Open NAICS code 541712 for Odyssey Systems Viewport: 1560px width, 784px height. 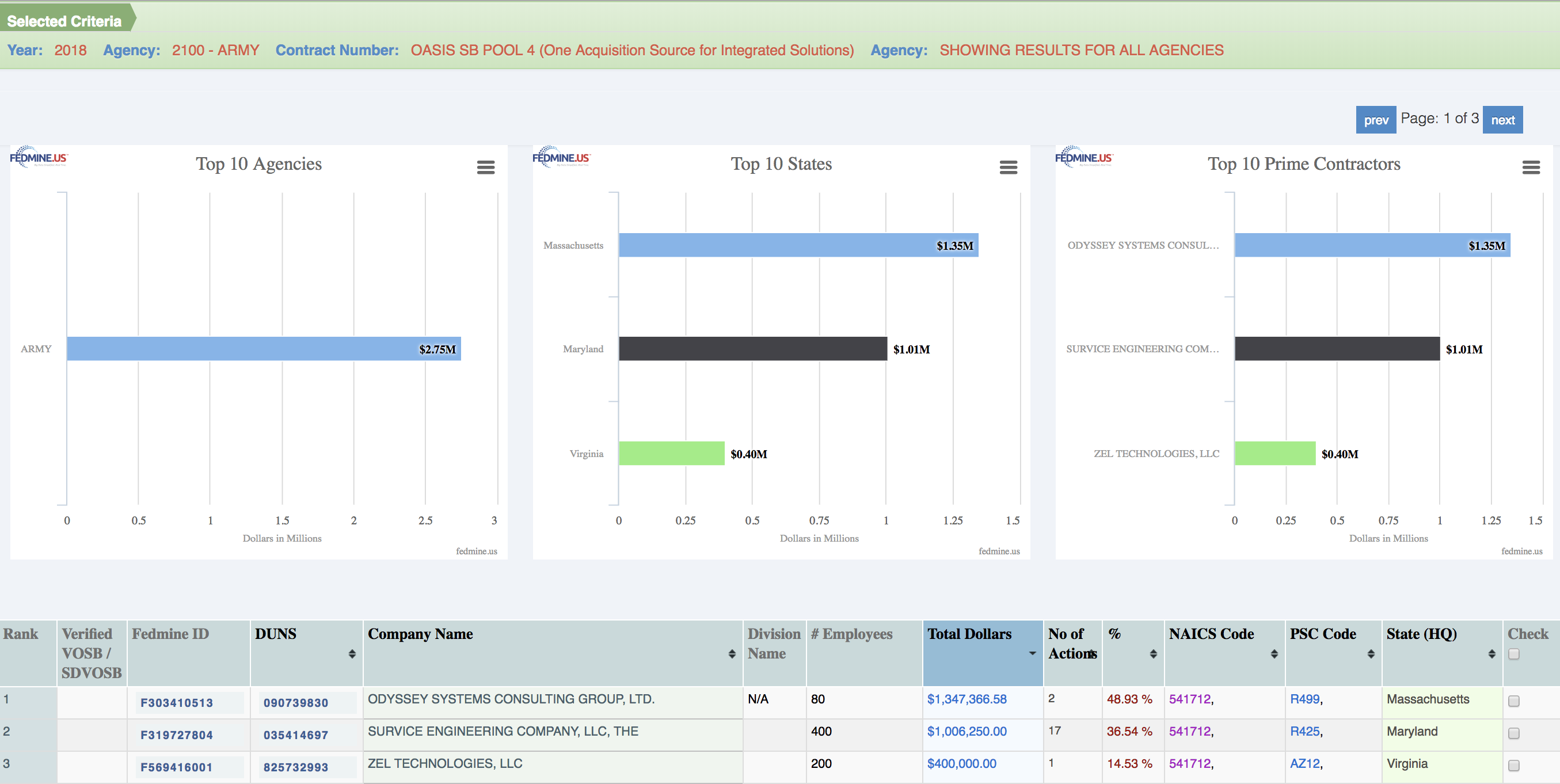click(x=1189, y=699)
